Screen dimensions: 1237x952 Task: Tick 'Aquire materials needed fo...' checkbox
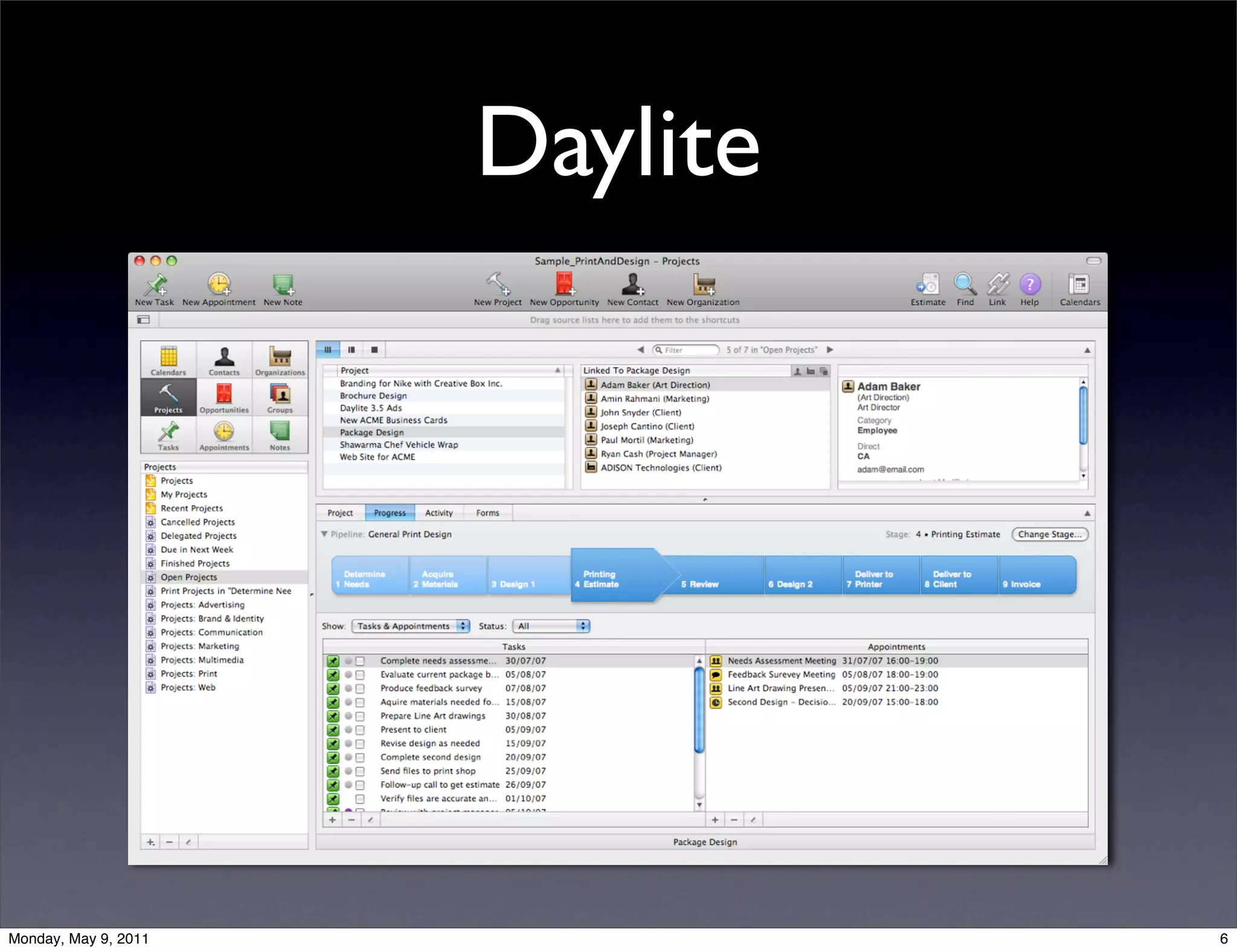point(360,703)
